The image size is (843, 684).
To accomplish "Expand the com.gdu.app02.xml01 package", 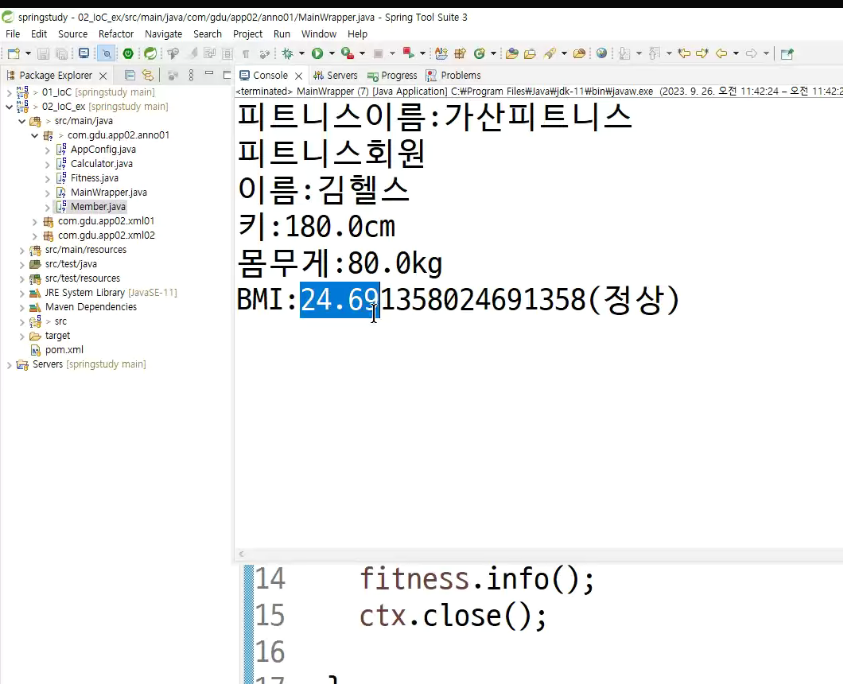I will (35, 222).
